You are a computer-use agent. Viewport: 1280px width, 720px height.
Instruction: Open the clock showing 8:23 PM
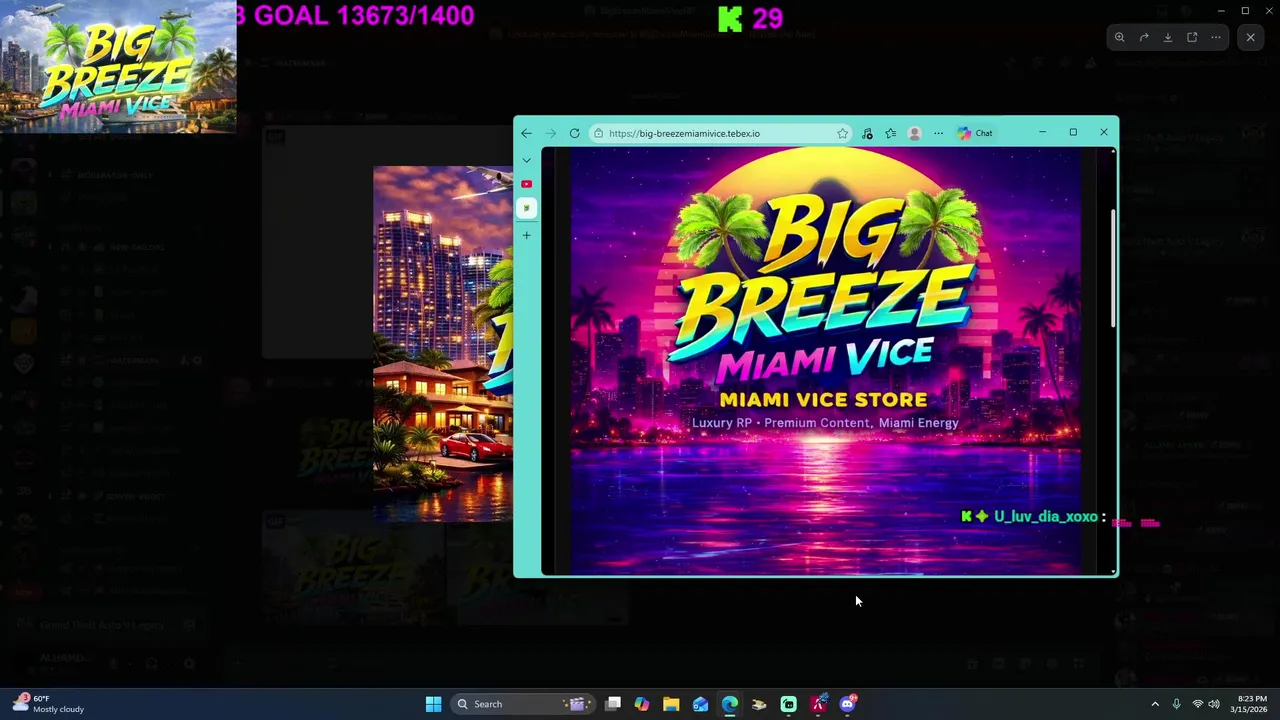[1251, 704]
